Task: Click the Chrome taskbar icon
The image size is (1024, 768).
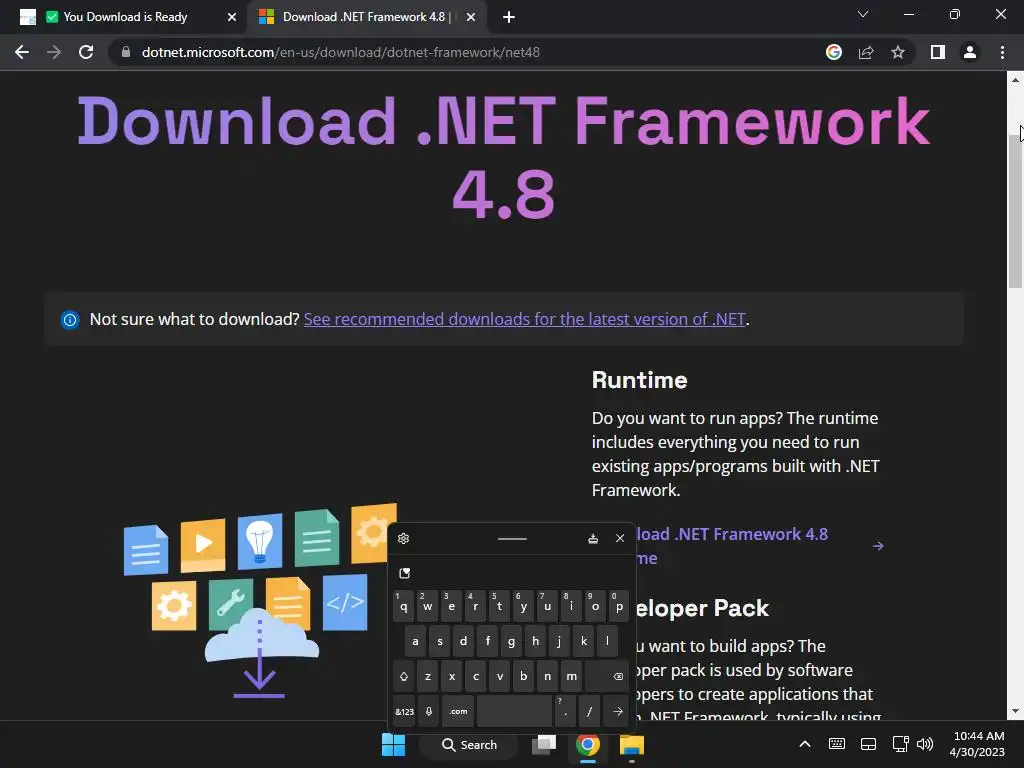Action: click(x=588, y=745)
